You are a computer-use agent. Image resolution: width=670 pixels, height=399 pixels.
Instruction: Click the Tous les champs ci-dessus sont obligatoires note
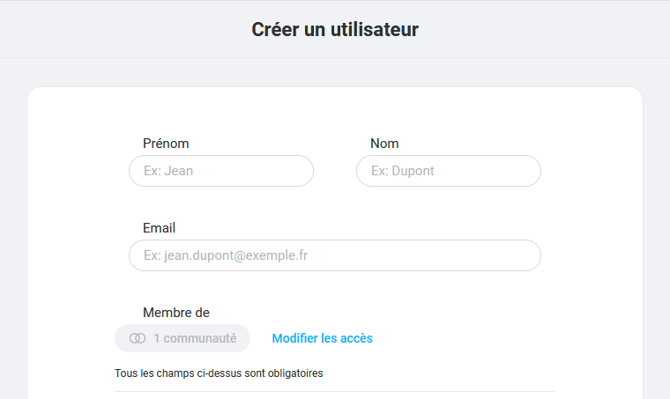[x=219, y=373]
